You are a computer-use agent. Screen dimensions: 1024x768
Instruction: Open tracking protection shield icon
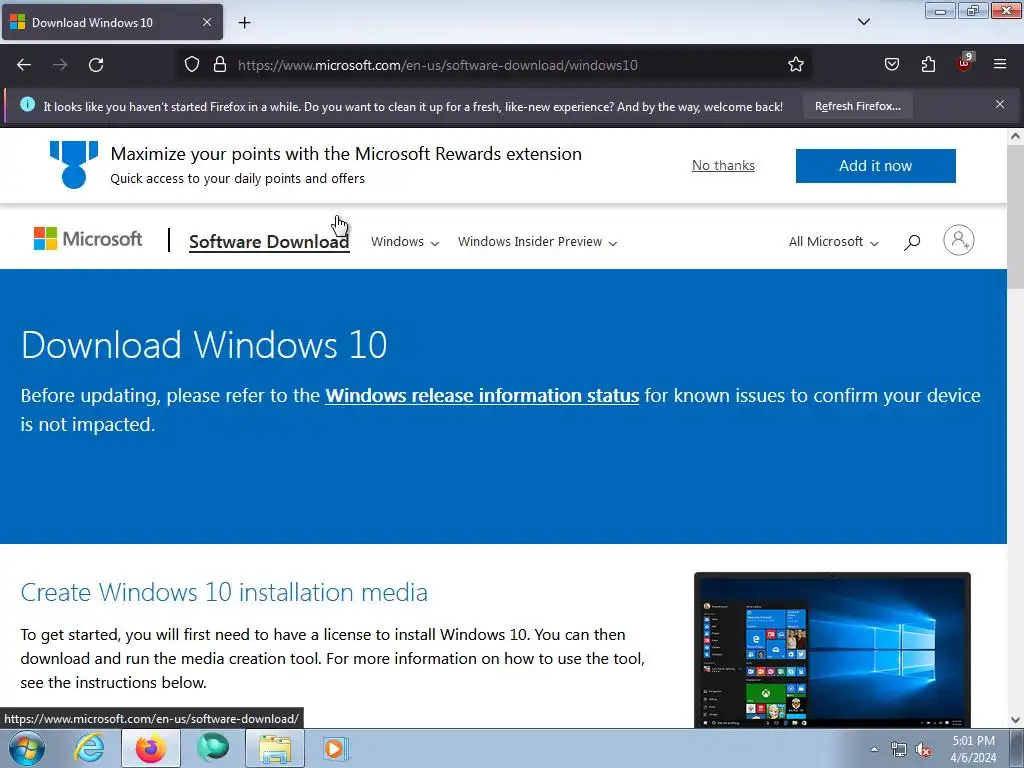(191, 65)
